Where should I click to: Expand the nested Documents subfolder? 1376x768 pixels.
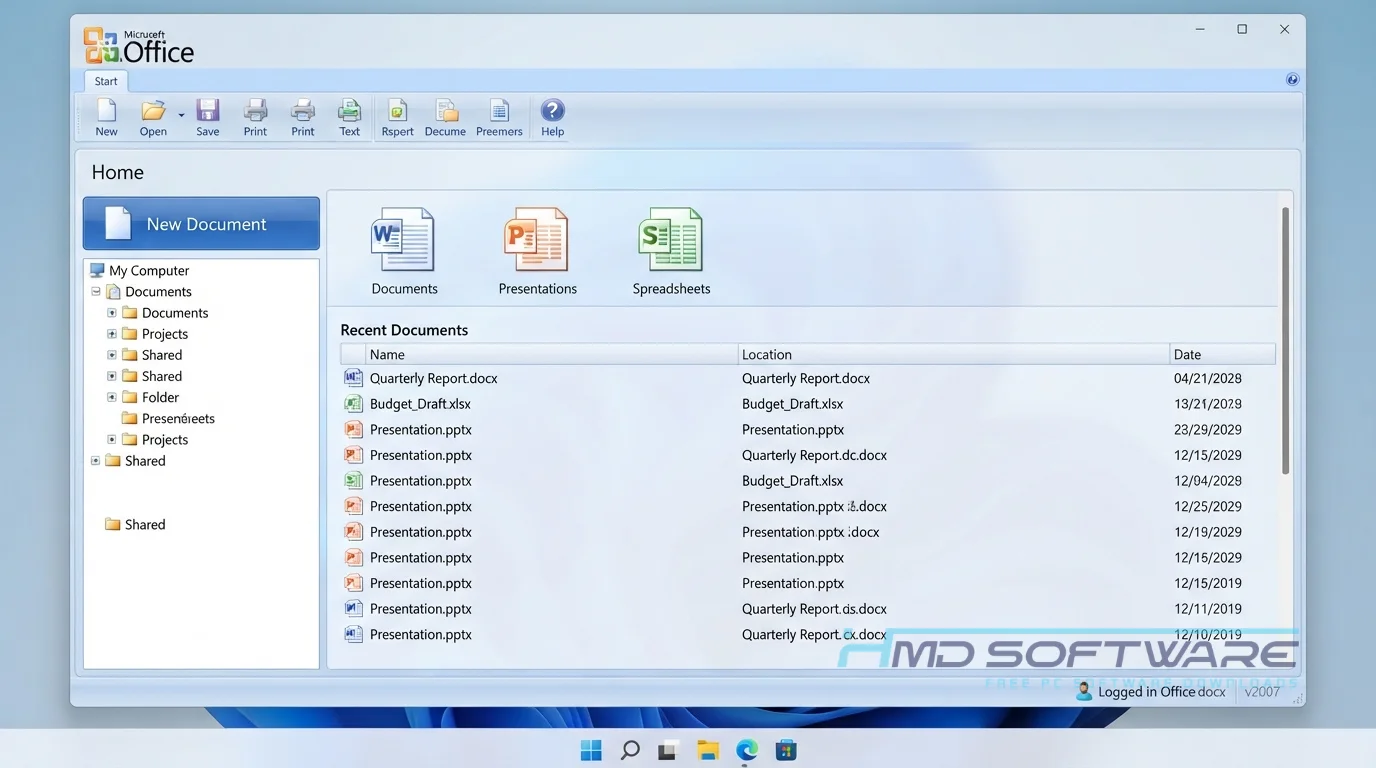[112, 313]
